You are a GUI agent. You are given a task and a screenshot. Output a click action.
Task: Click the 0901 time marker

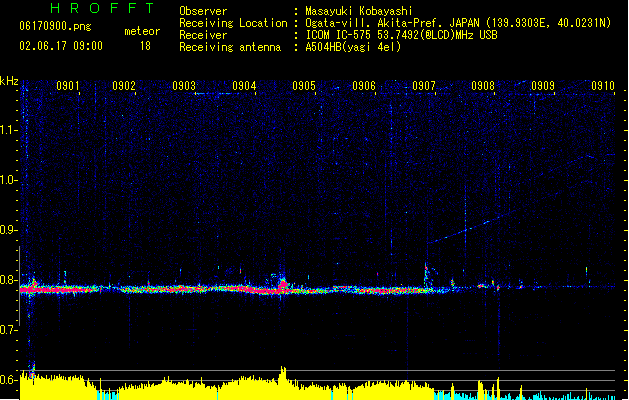pos(67,86)
